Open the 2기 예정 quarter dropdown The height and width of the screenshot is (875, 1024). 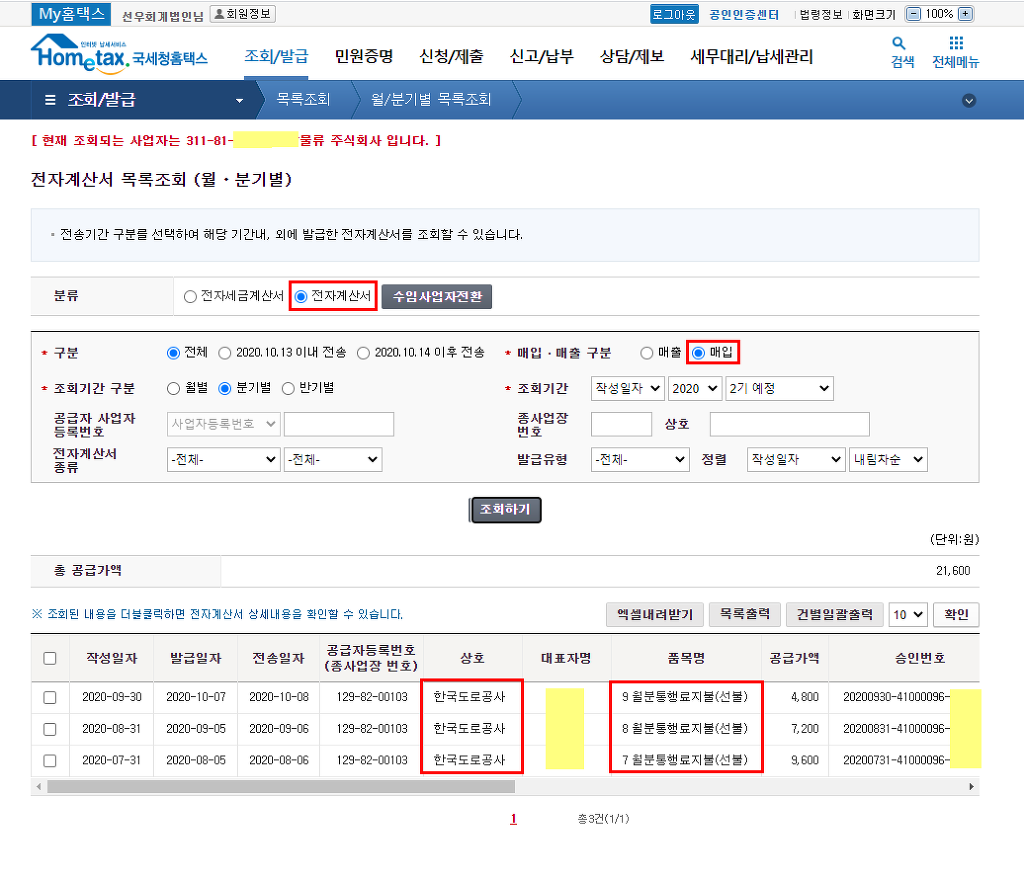pyautogui.click(x=779, y=389)
